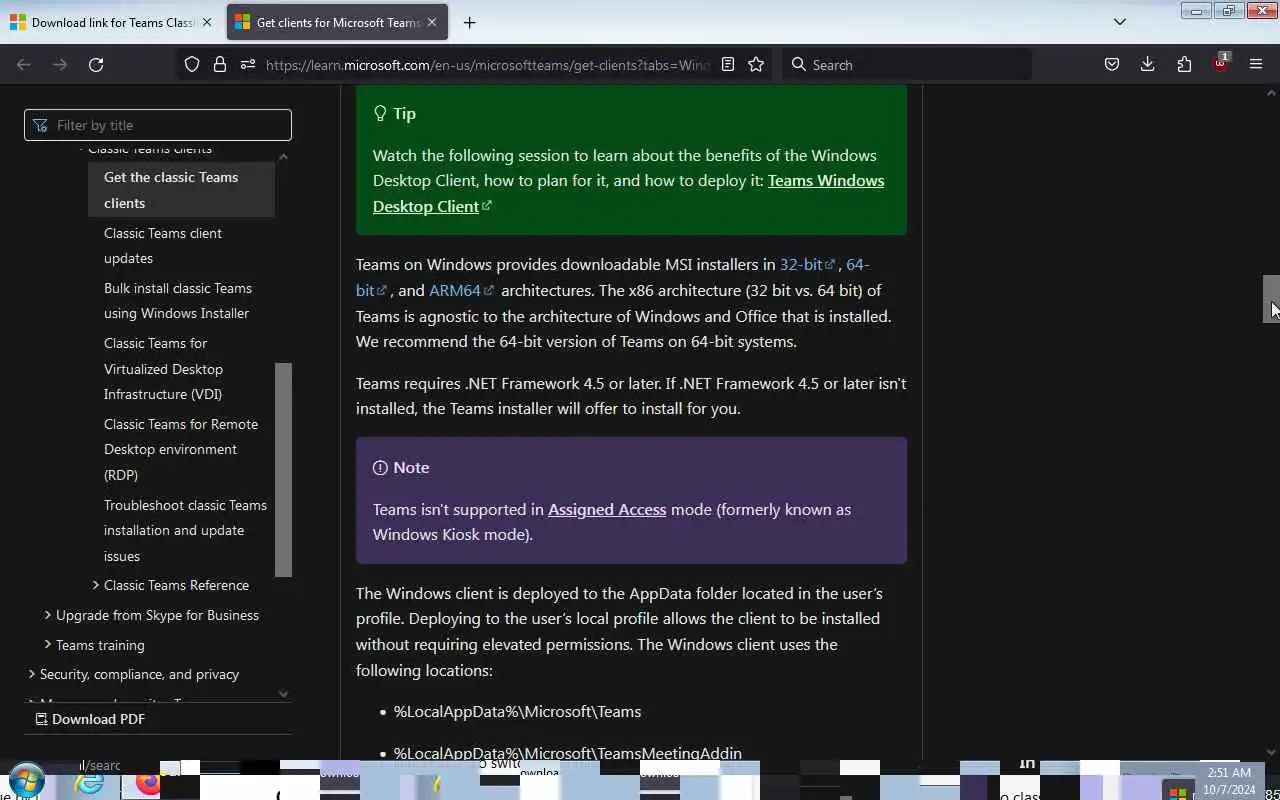Click the %LocalAppData%\Microsoft\Teams path text
Screen dimensions: 1280x800
point(517,711)
